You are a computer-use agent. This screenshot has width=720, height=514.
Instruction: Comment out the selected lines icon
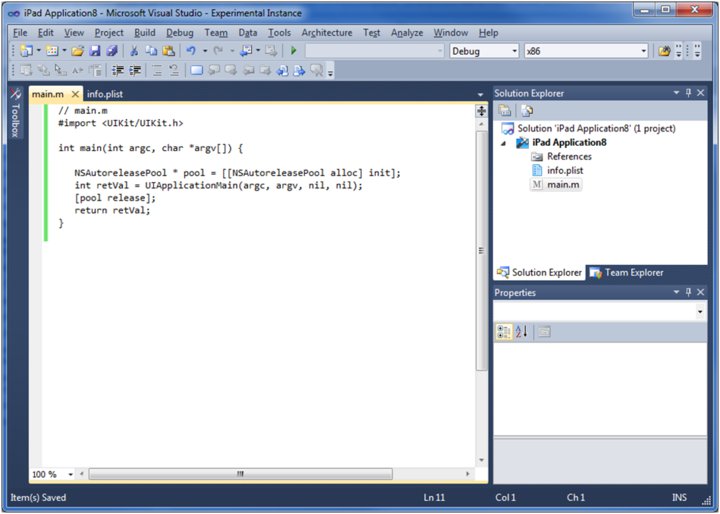157,70
